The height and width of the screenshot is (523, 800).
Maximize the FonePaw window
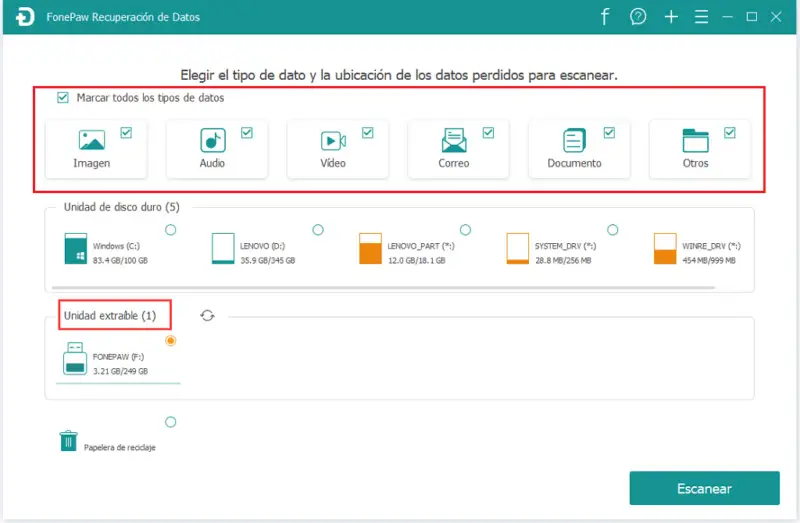[x=752, y=17]
